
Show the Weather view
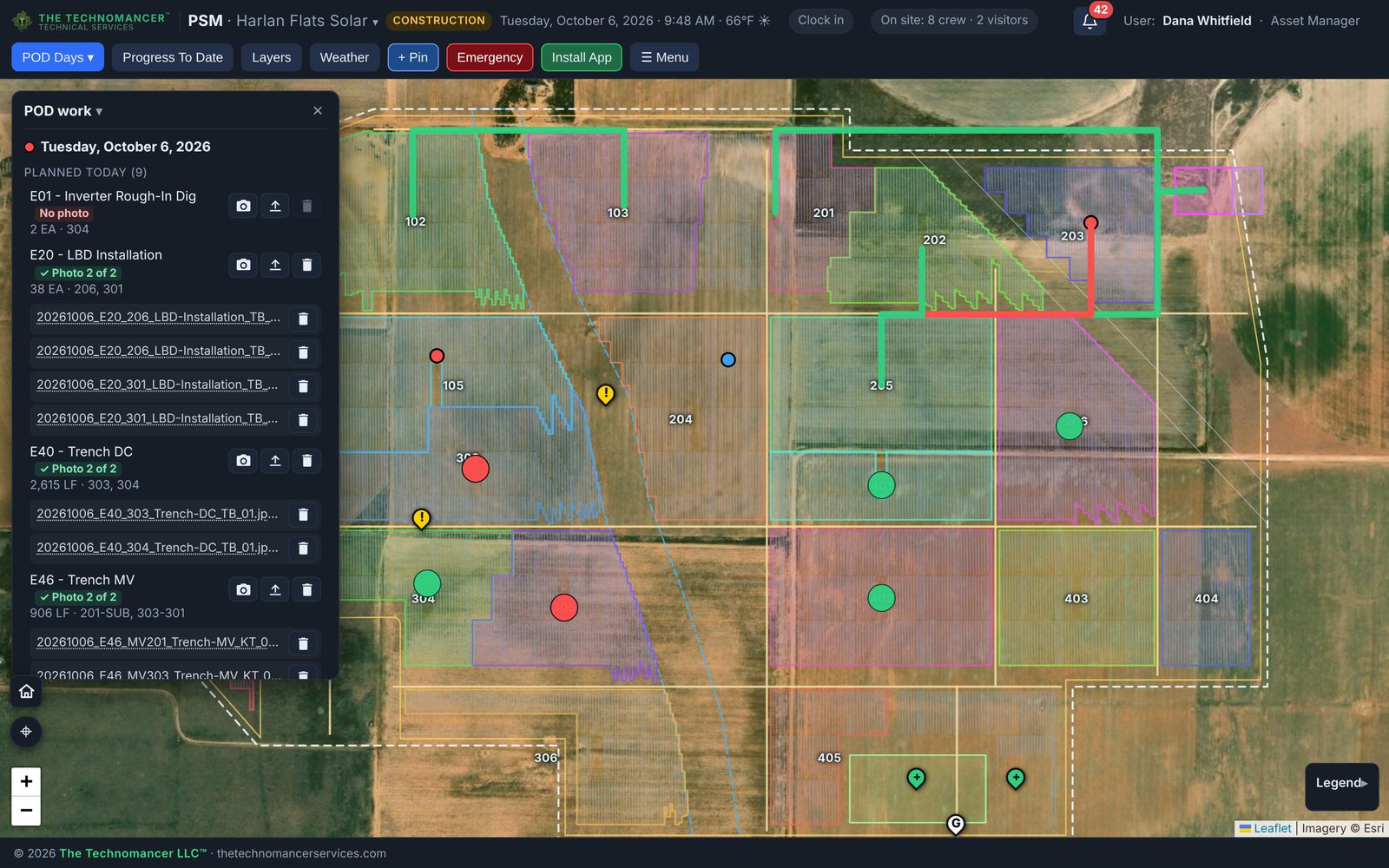click(344, 57)
